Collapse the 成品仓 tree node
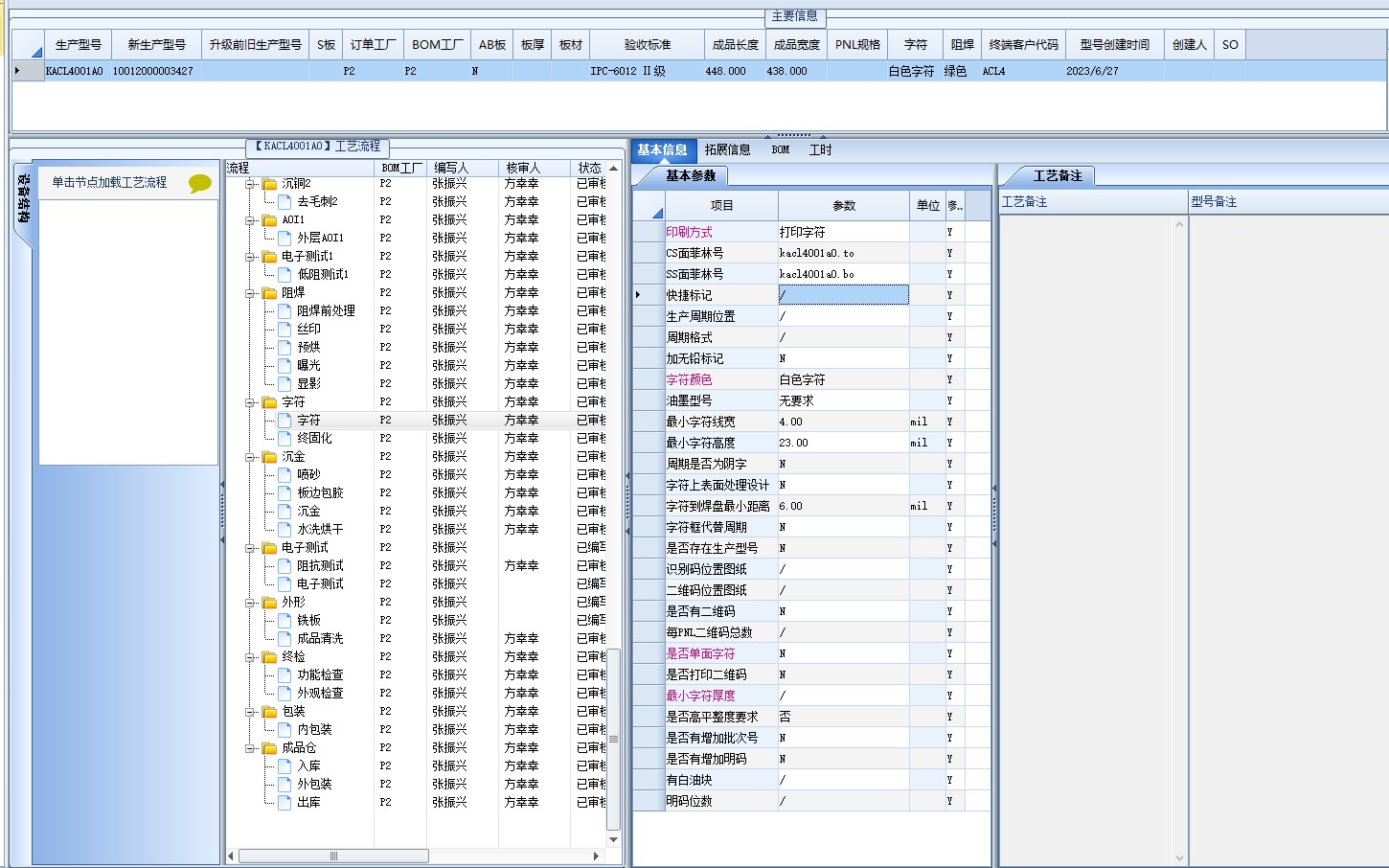Screen dimensions: 1389x868 tap(250, 748)
